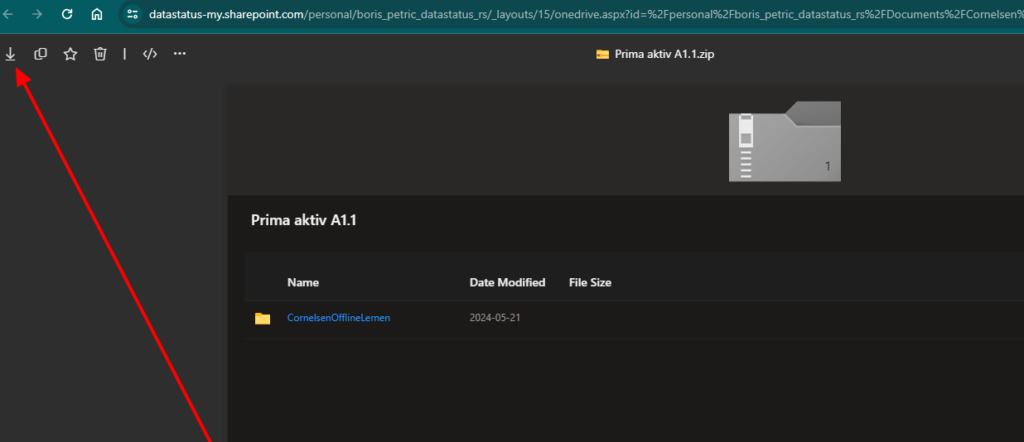Click the large zip archive thumbnail
Image resolution: width=1024 pixels, height=442 pixels.
pyautogui.click(x=784, y=141)
